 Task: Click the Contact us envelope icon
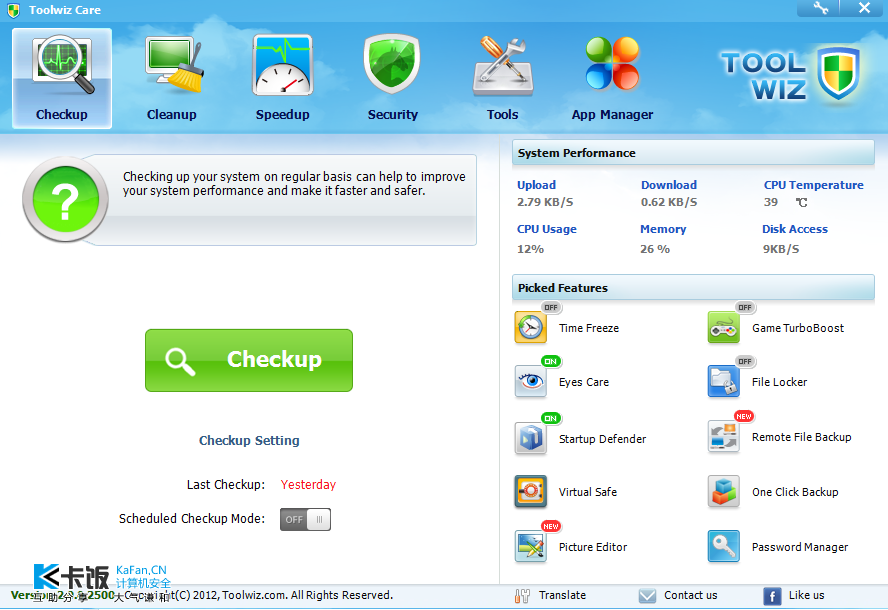pyautogui.click(x=647, y=596)
